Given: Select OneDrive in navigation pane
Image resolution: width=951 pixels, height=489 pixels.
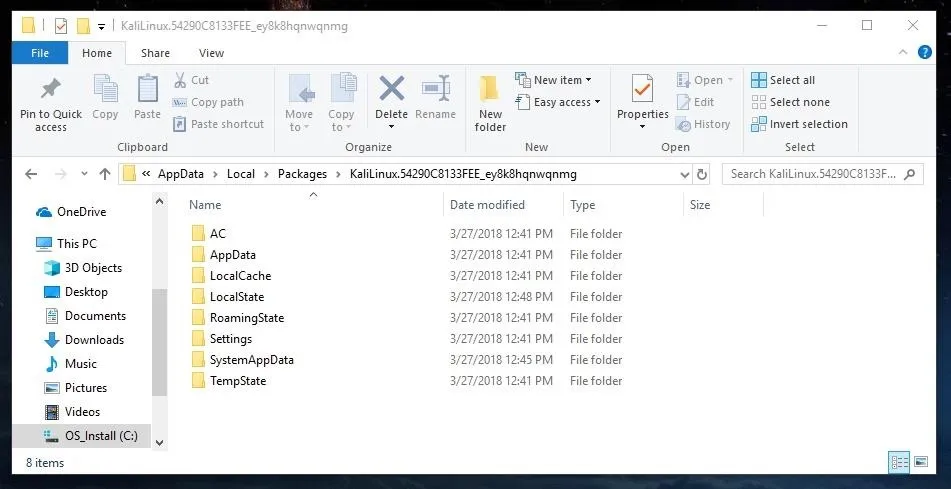Looking at the screenshot, I should pyautogui.click(x=70, y=212).
